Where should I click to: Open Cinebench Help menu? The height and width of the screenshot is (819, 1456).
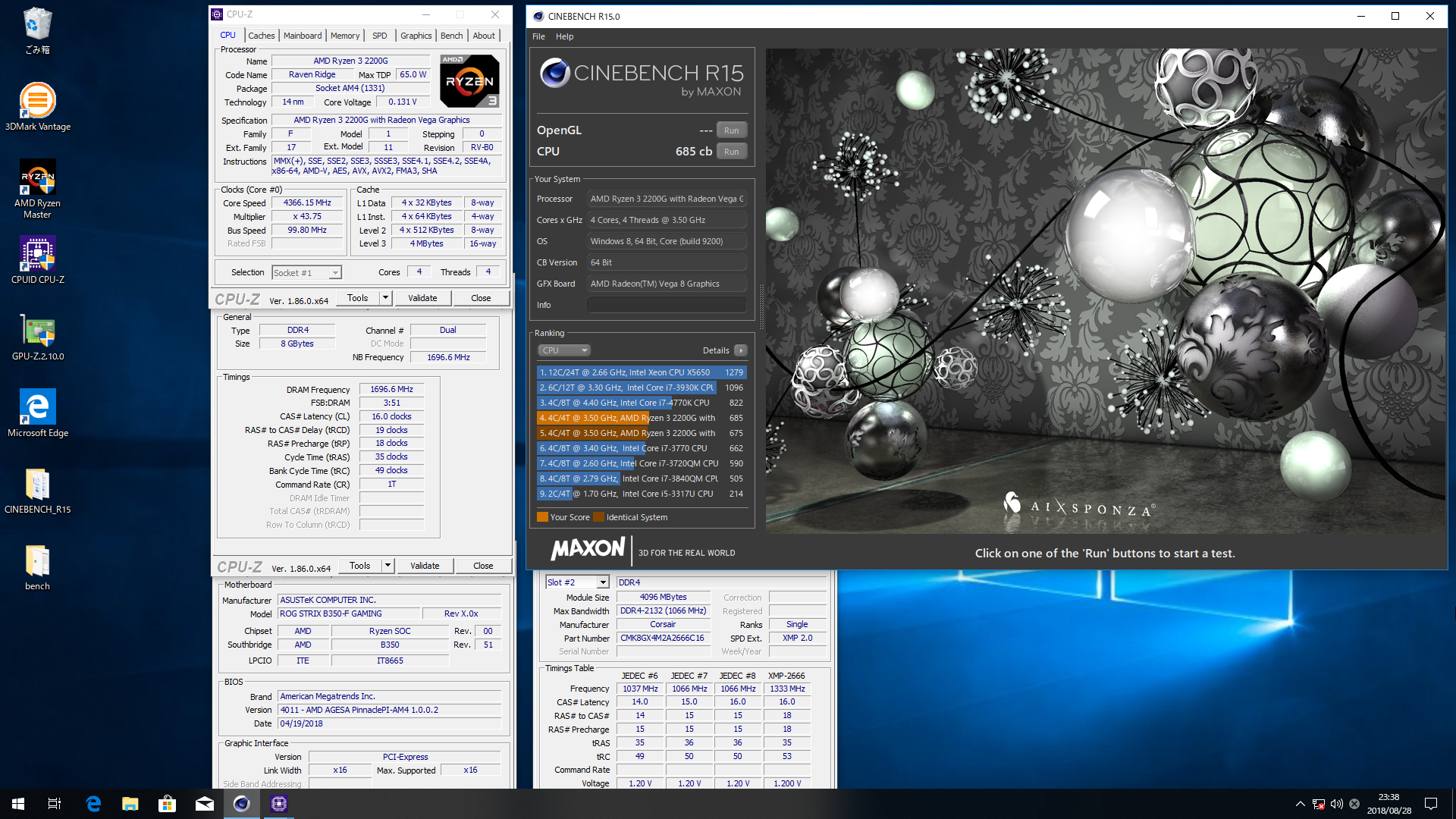click(565, 36)
